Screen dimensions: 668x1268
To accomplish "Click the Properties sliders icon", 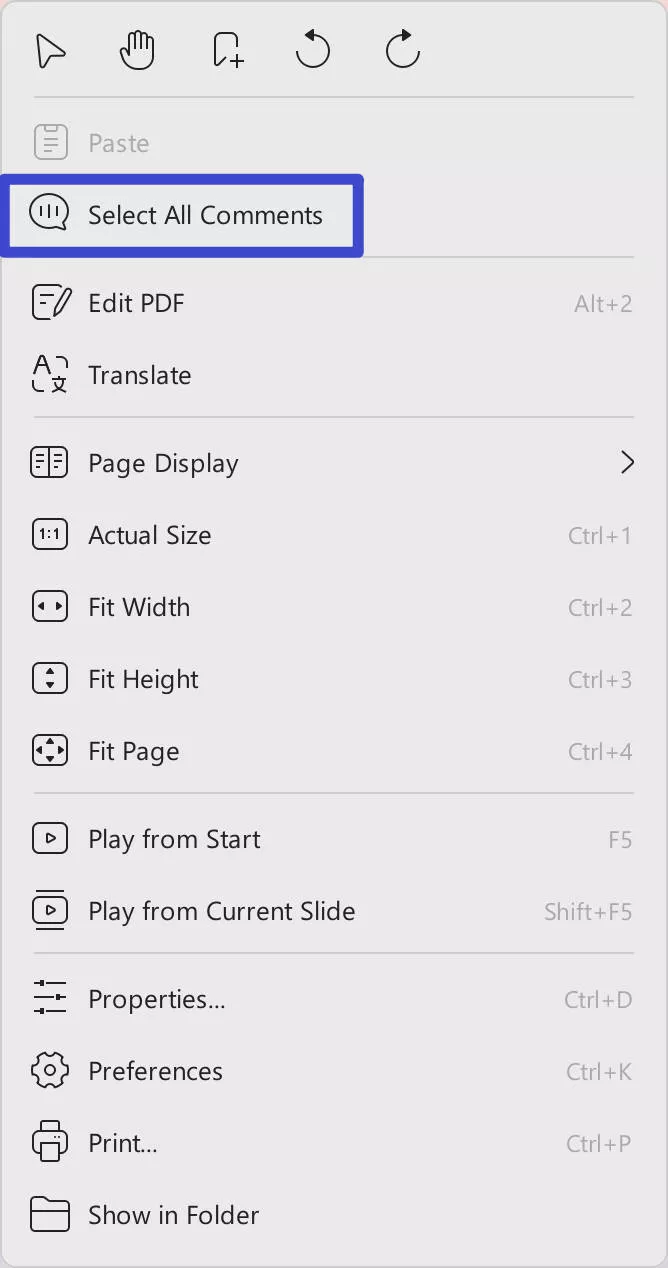I will (x=49, y=998).
